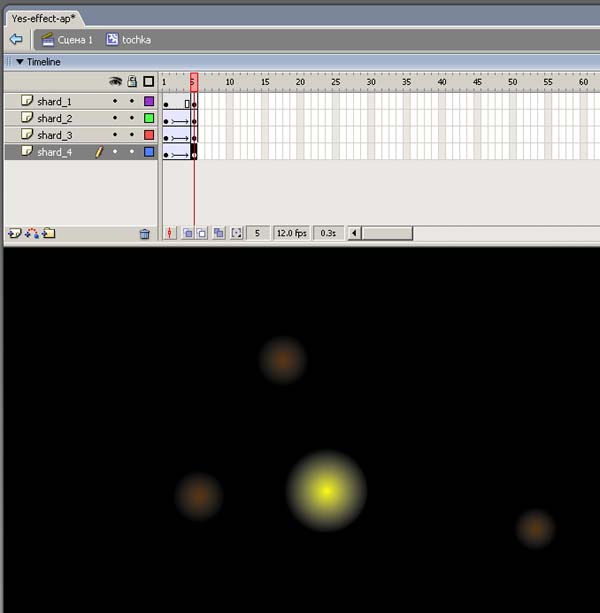The image size is (600, 613).
Task: Collapse the Timeline panel
Action: pyautogui.click(x=19, y=62)
